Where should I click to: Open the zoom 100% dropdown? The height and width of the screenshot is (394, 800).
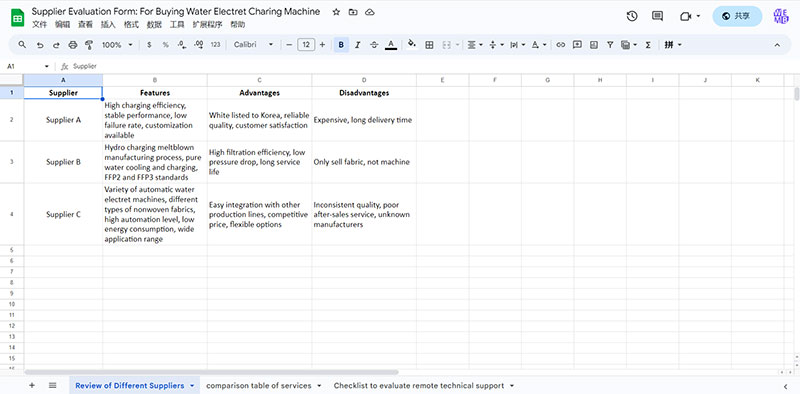(x=117, y=45)
